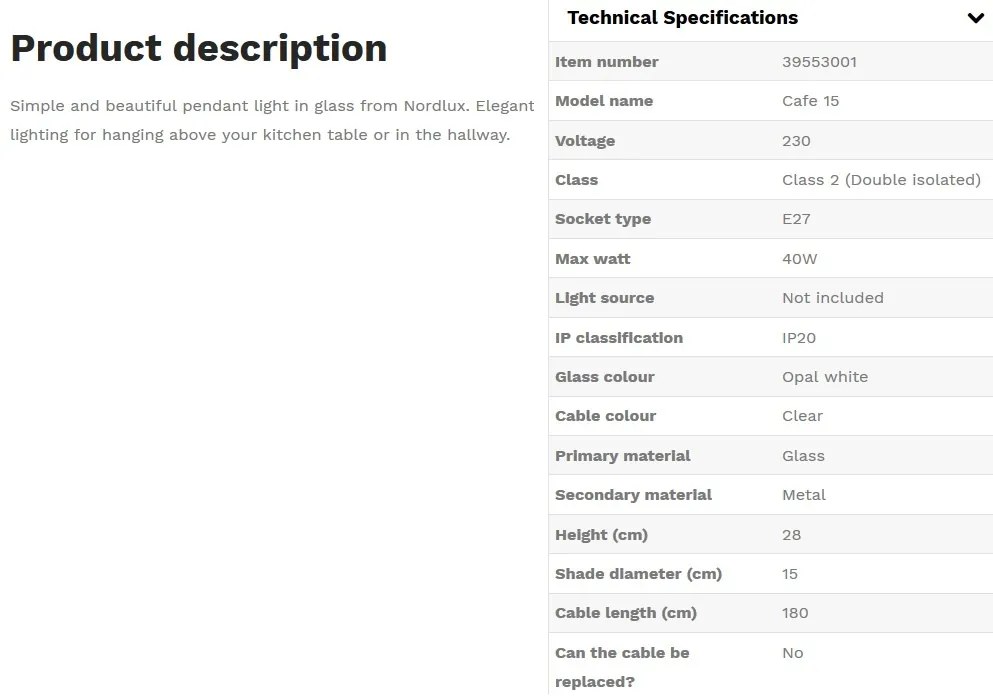The image size is (993, 698).
Task: Collapse Technical Specifications with the chevron arrow
Action: pos(975,18)
